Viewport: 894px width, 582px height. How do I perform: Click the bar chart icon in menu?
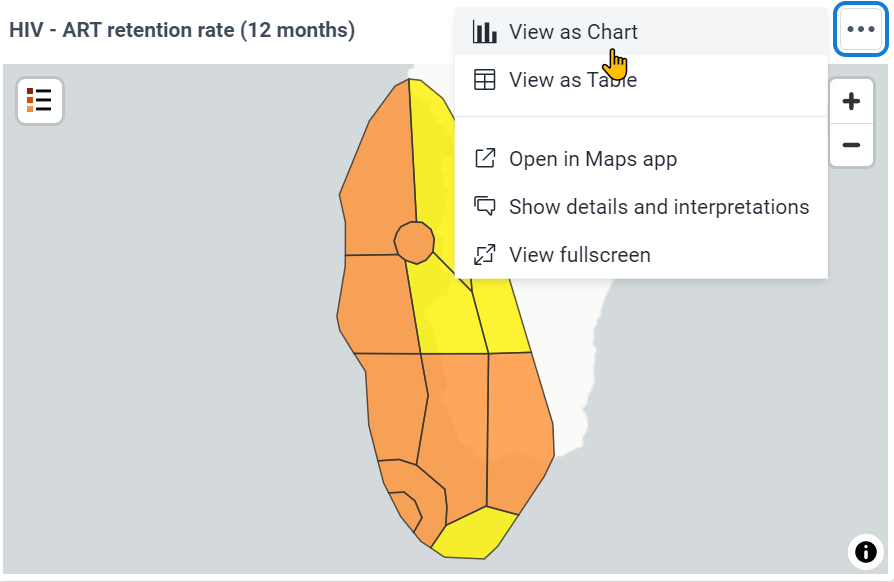[485, 32]
